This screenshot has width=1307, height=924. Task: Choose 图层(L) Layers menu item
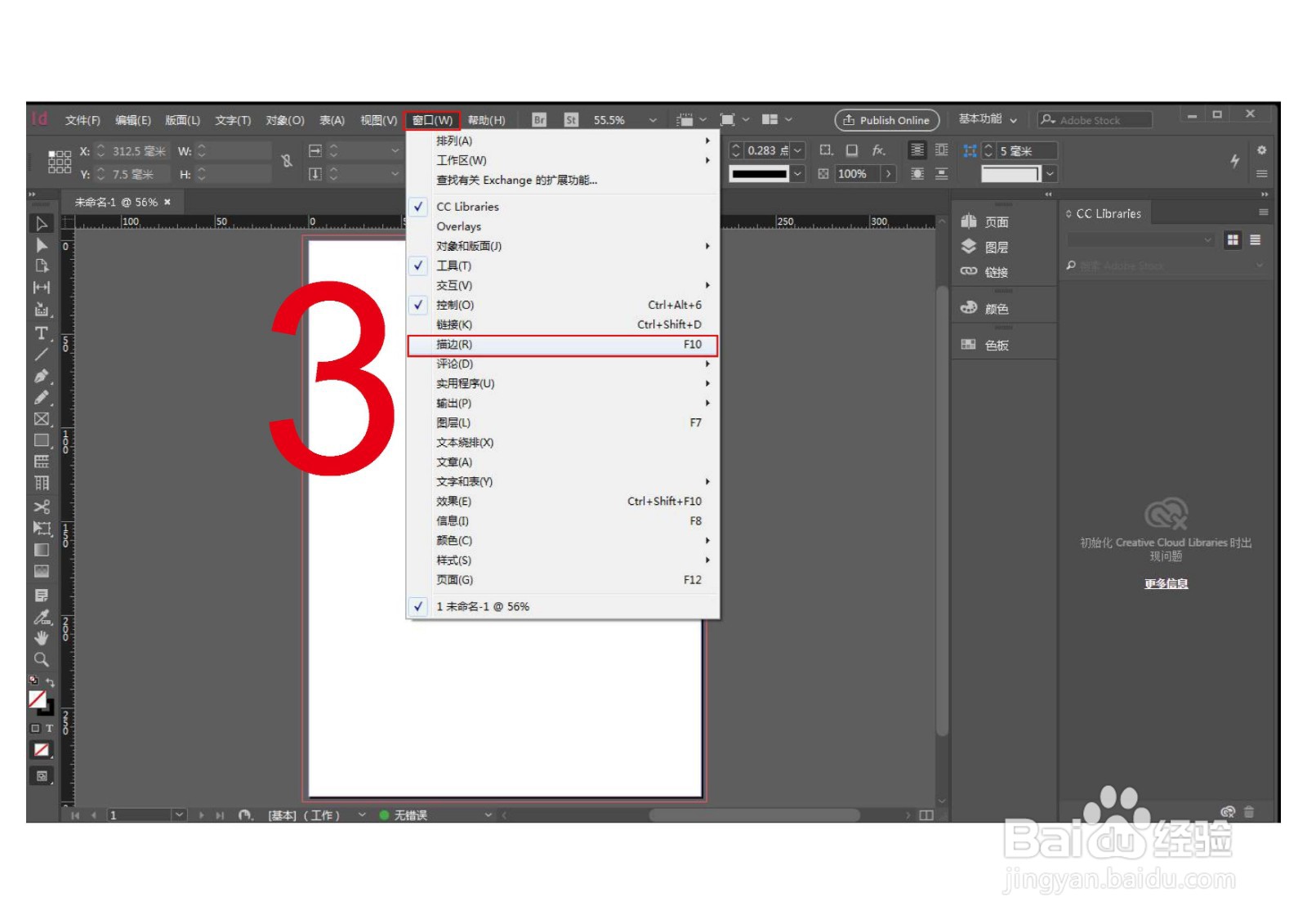564,423
